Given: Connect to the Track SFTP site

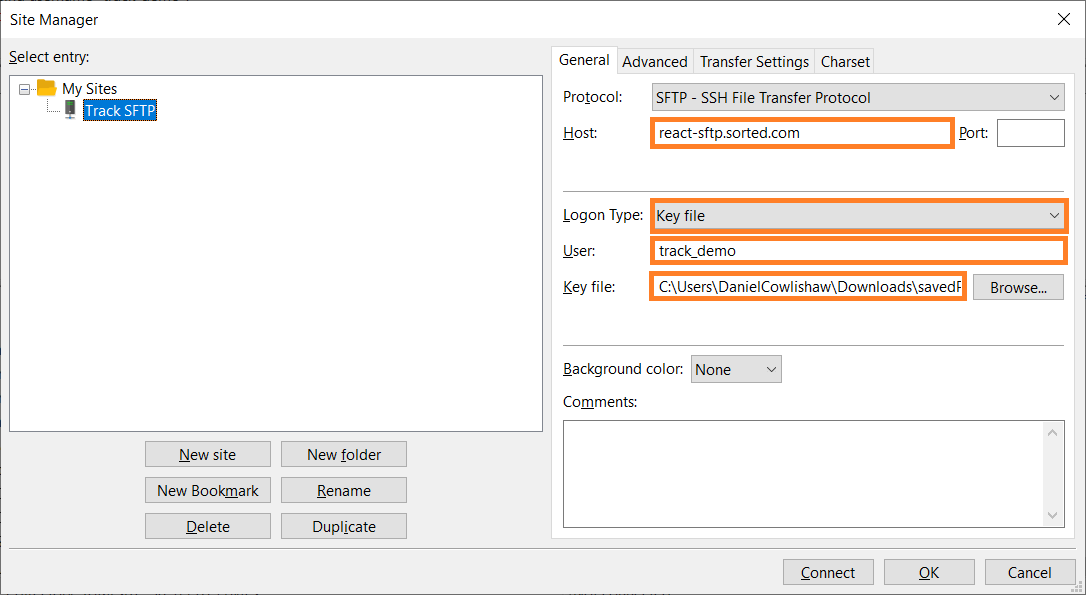Looking at the screenshot, I should click(828, 572).
